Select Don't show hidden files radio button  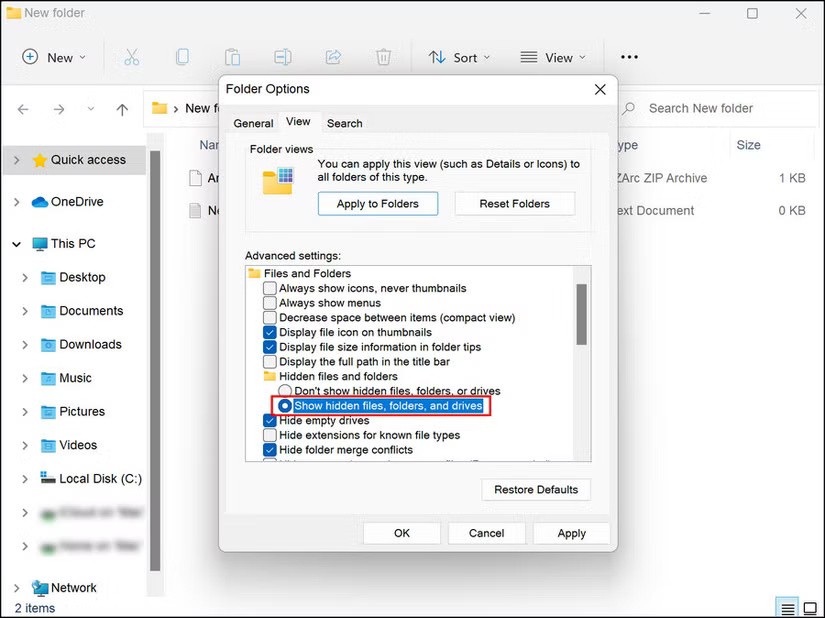pyautogui.click(x=285, y=391)
